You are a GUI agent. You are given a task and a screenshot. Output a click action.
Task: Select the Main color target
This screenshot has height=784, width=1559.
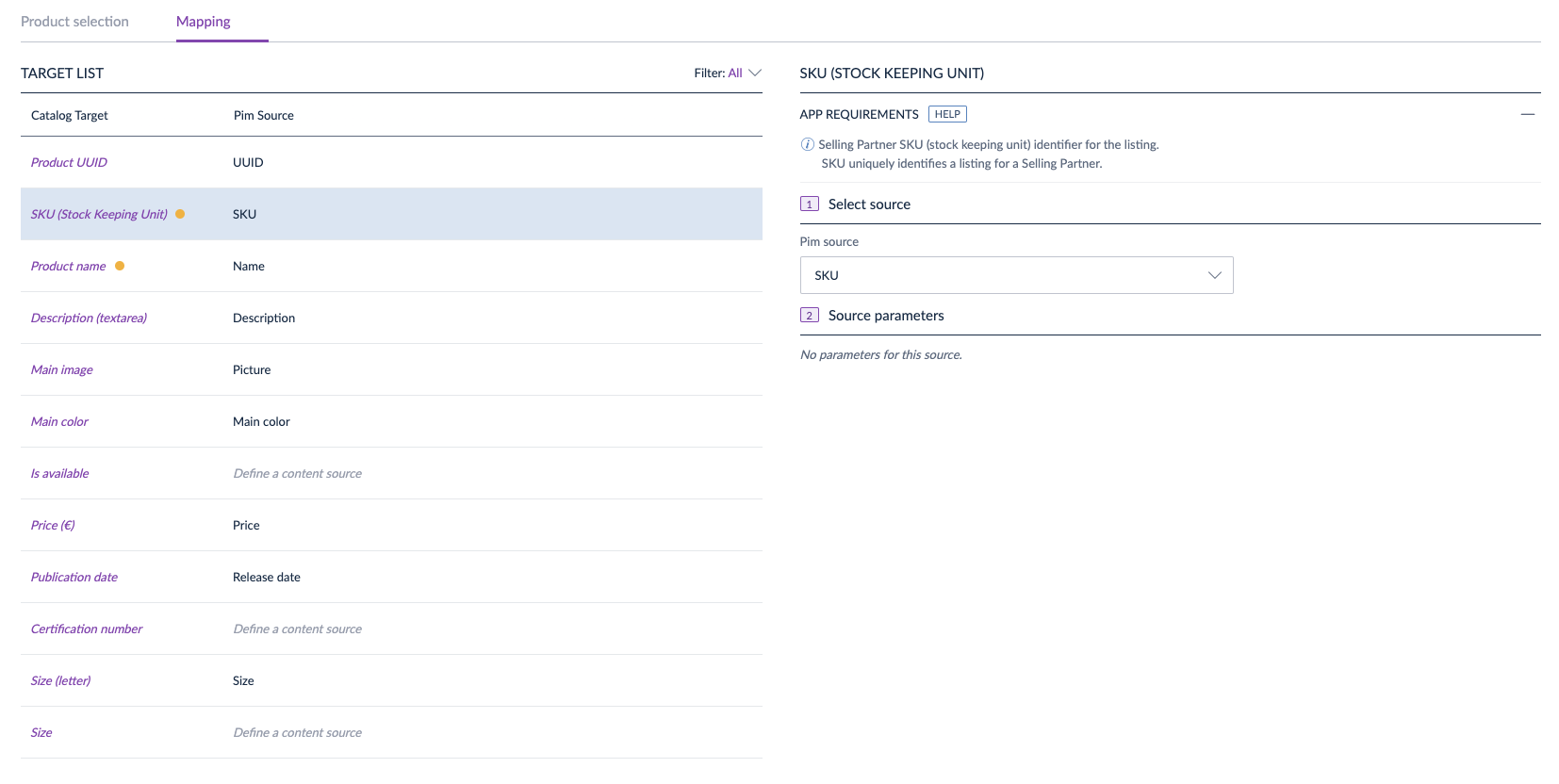click(59, 421)
